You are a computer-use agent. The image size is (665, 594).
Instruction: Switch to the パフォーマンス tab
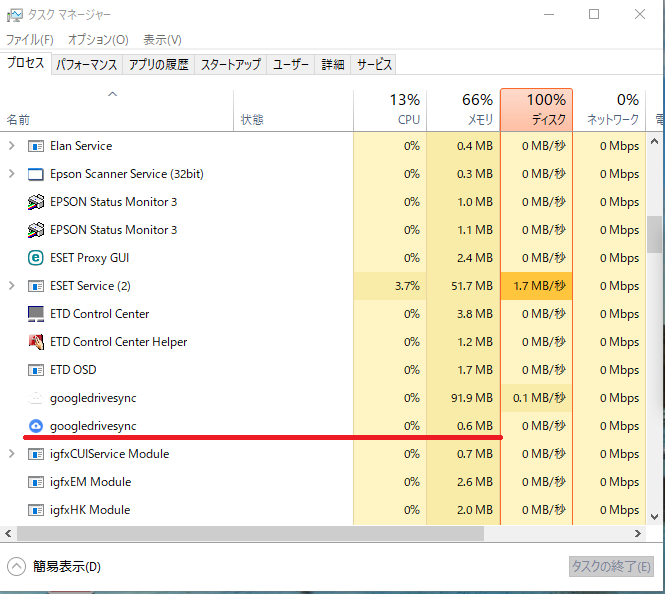tap(87, 65)
